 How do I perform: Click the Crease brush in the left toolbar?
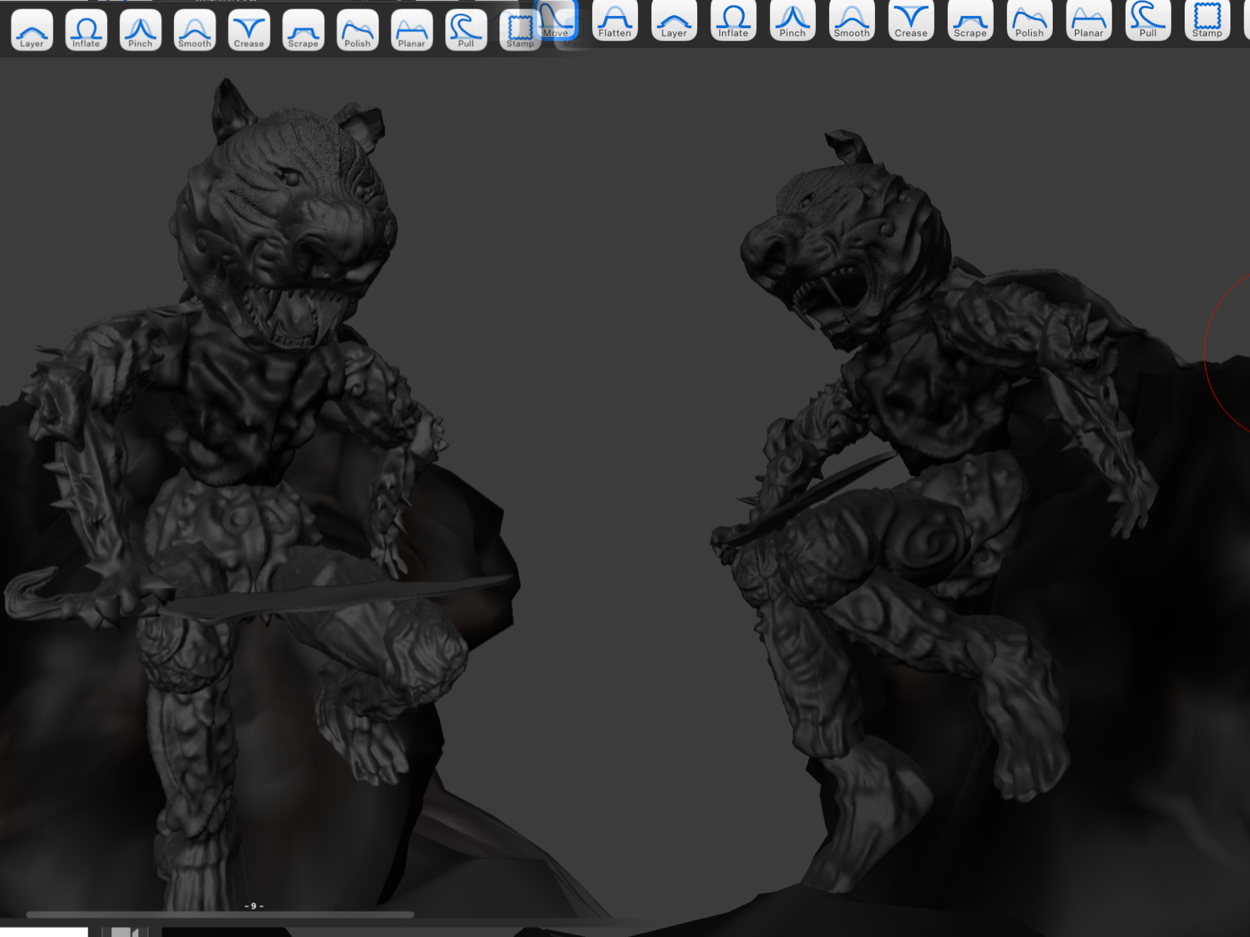tap(248, 30)
